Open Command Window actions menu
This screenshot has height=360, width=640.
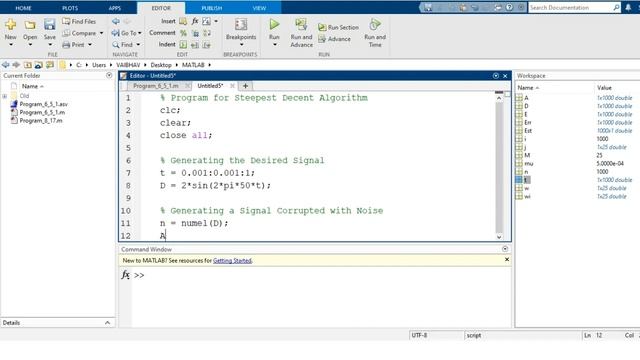point(505,249)
